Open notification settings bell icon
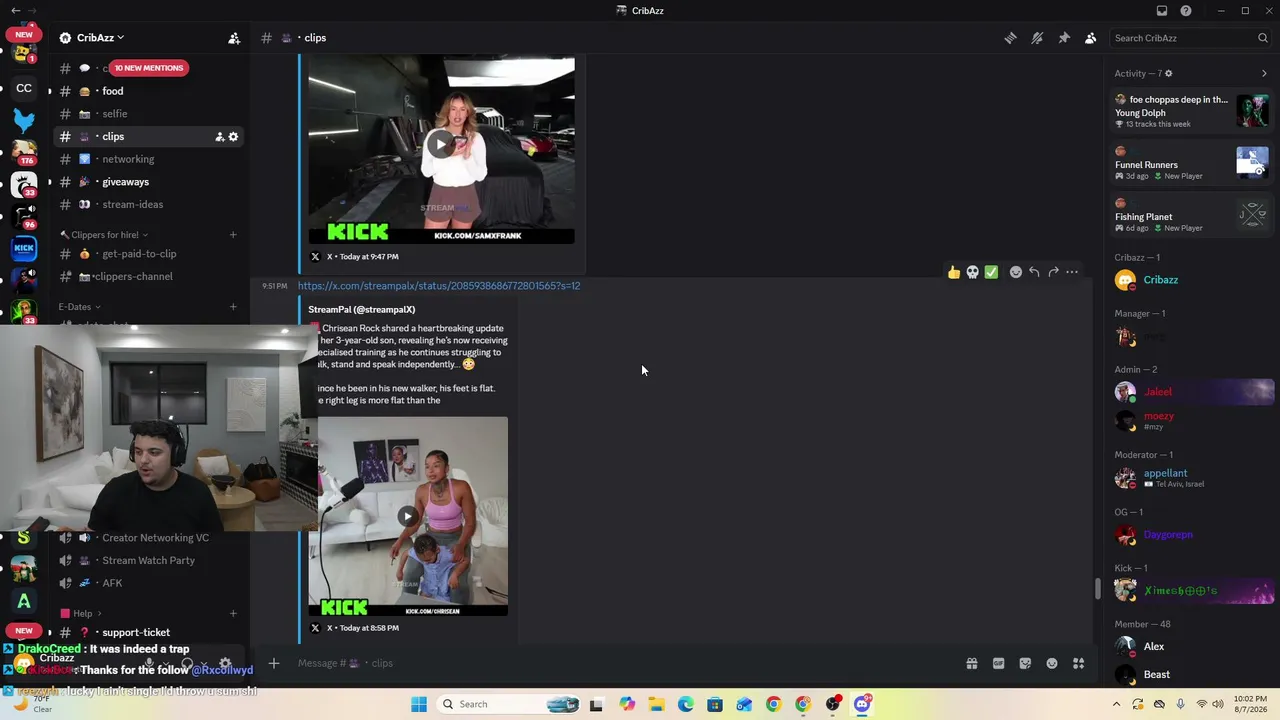Viewport: 1280px width, 720px height. pos(1037,38)
